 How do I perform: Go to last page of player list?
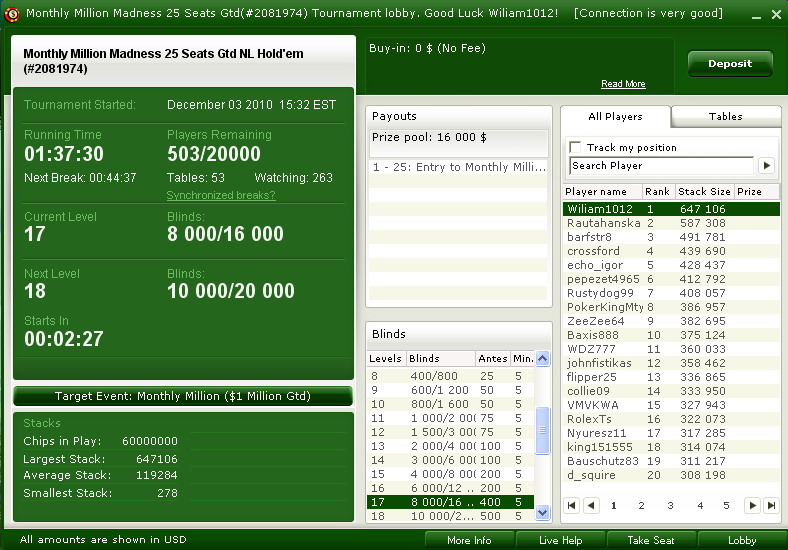coord(771,505)
